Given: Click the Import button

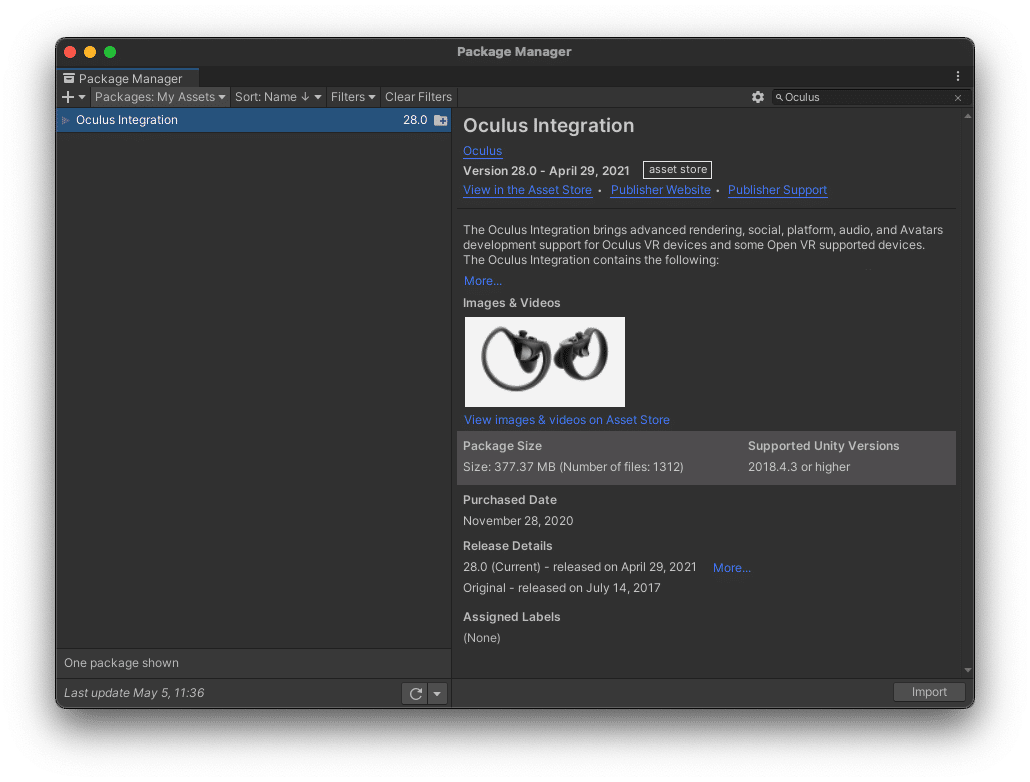Looking at the screenshot, I should [x=929, y=692].
